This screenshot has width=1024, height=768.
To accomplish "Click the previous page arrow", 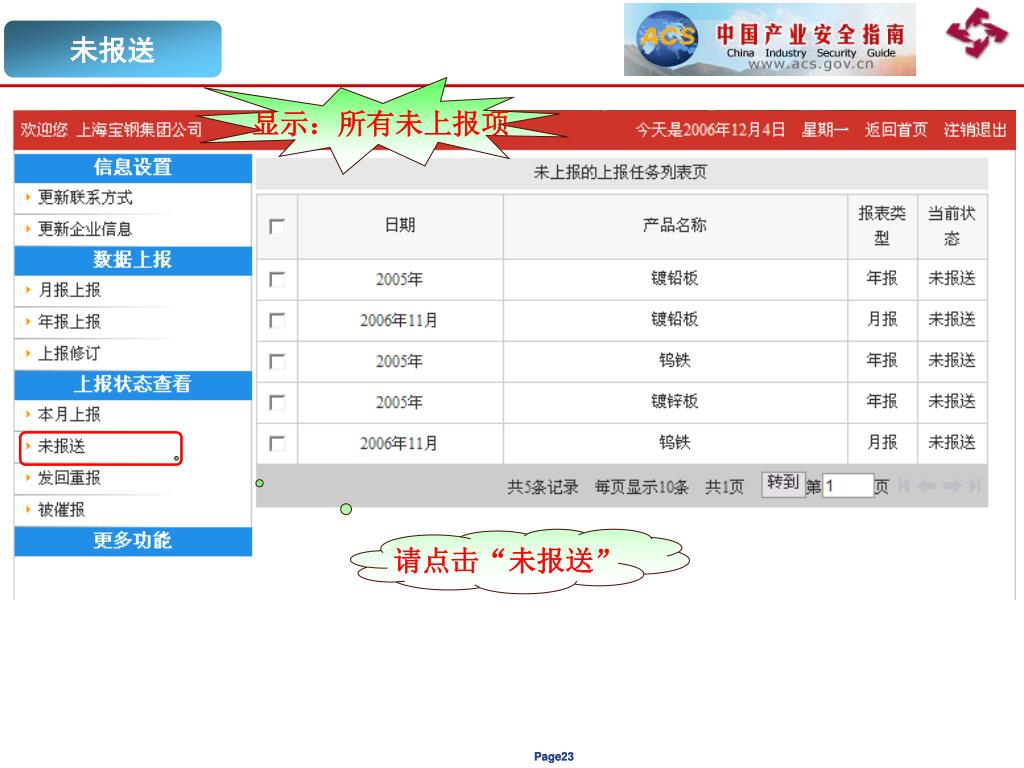I will [927, 486].
